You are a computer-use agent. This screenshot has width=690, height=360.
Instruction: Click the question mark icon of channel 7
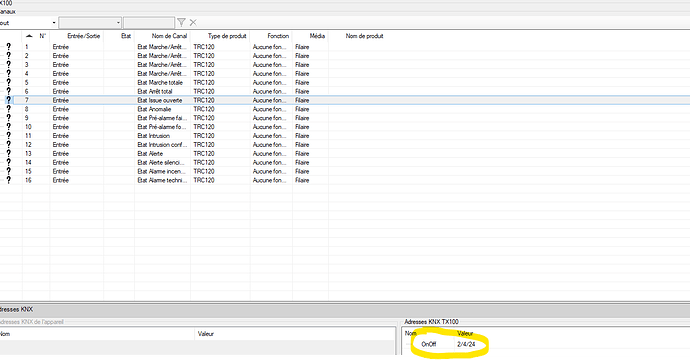pyautogui.click(x=8, y=100)
